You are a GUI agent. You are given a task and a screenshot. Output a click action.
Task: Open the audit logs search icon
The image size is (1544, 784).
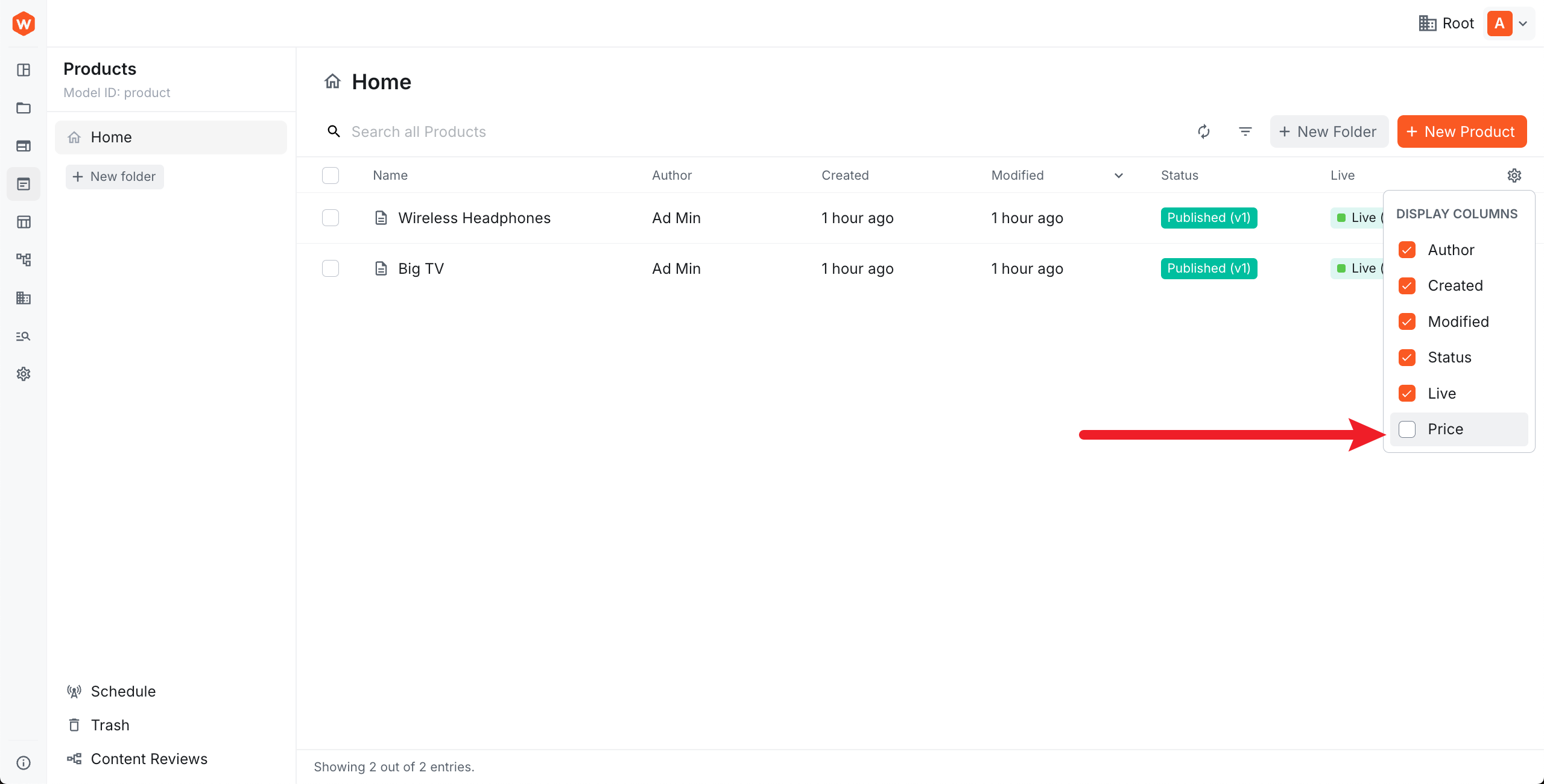pos(24,336)
